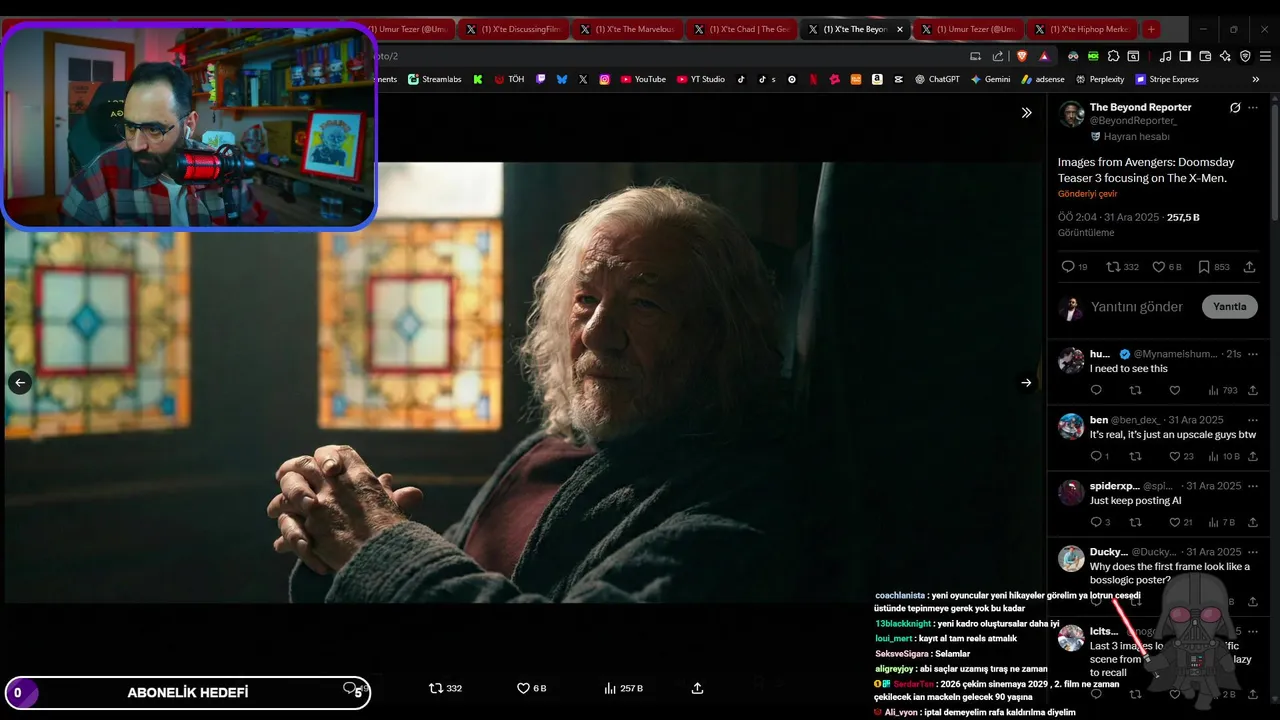1280x720 pixels.
Task: Switch to the second 'Umur Tezer' tab
Action: click(x=969, y=29)
